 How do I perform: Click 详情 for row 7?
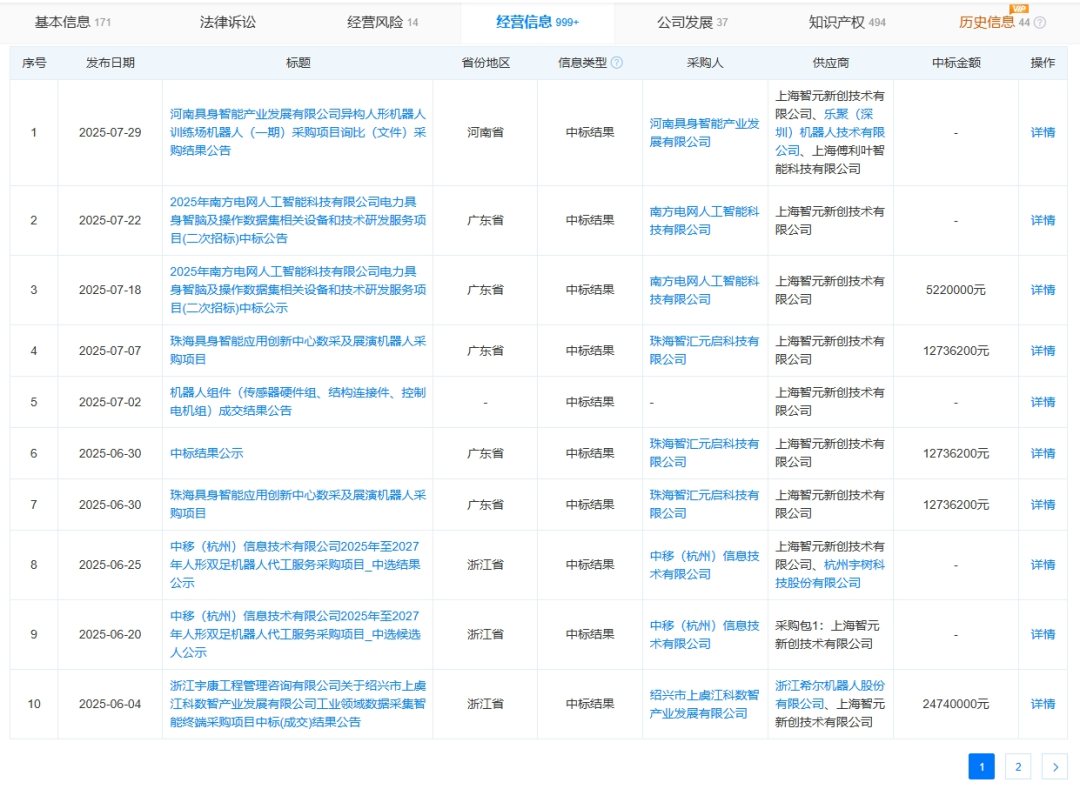(x=1043, y=505)
